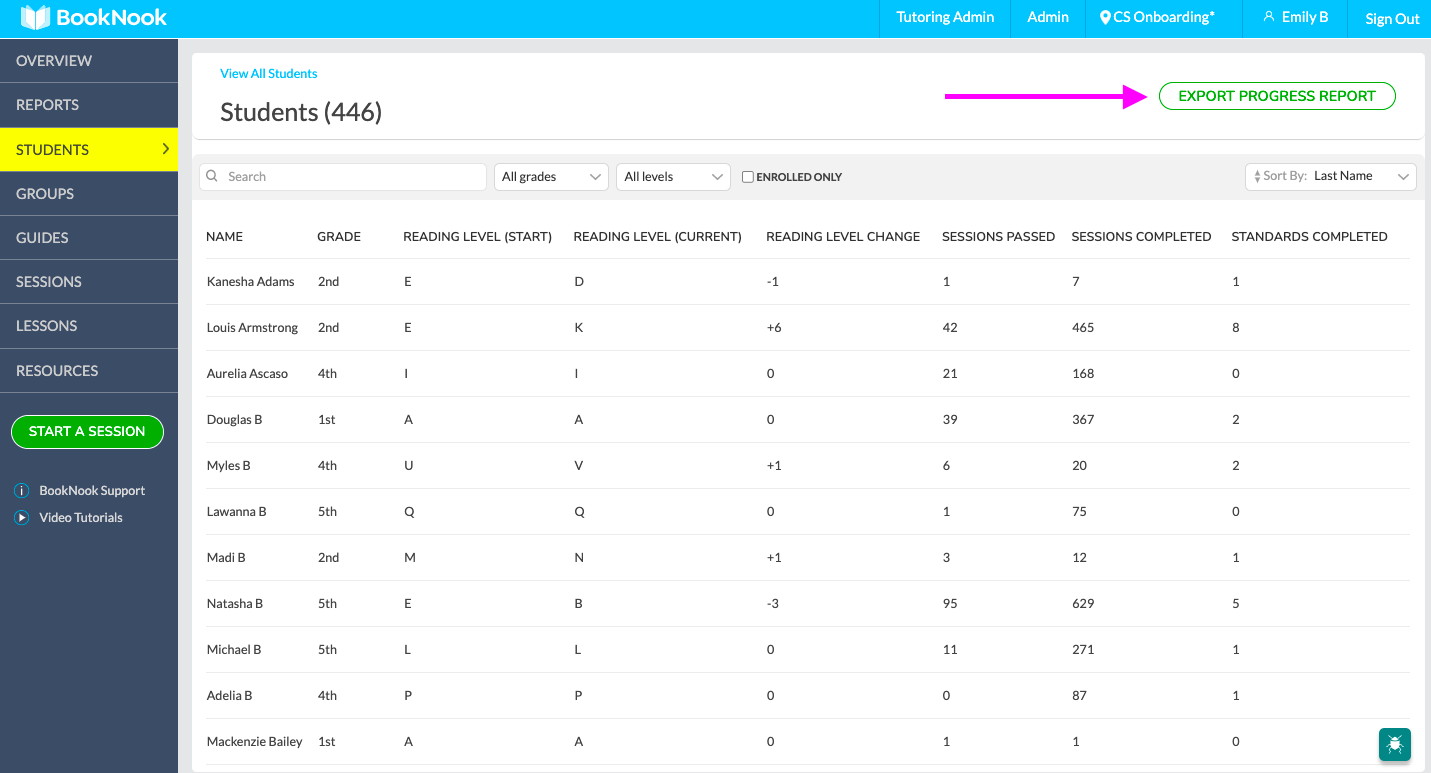Enable the ENROLLED ONLY filter
The width and height of the screenshot is (1431, 773).
pos(747,176)
